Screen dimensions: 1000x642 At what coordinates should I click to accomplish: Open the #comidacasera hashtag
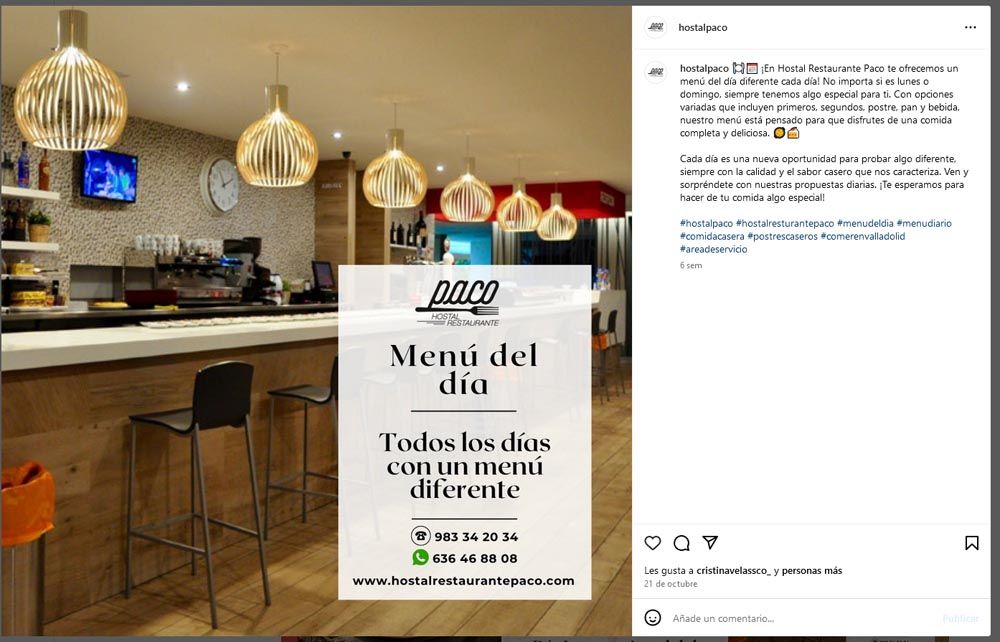pyautogui.click(x=712, y=236)
